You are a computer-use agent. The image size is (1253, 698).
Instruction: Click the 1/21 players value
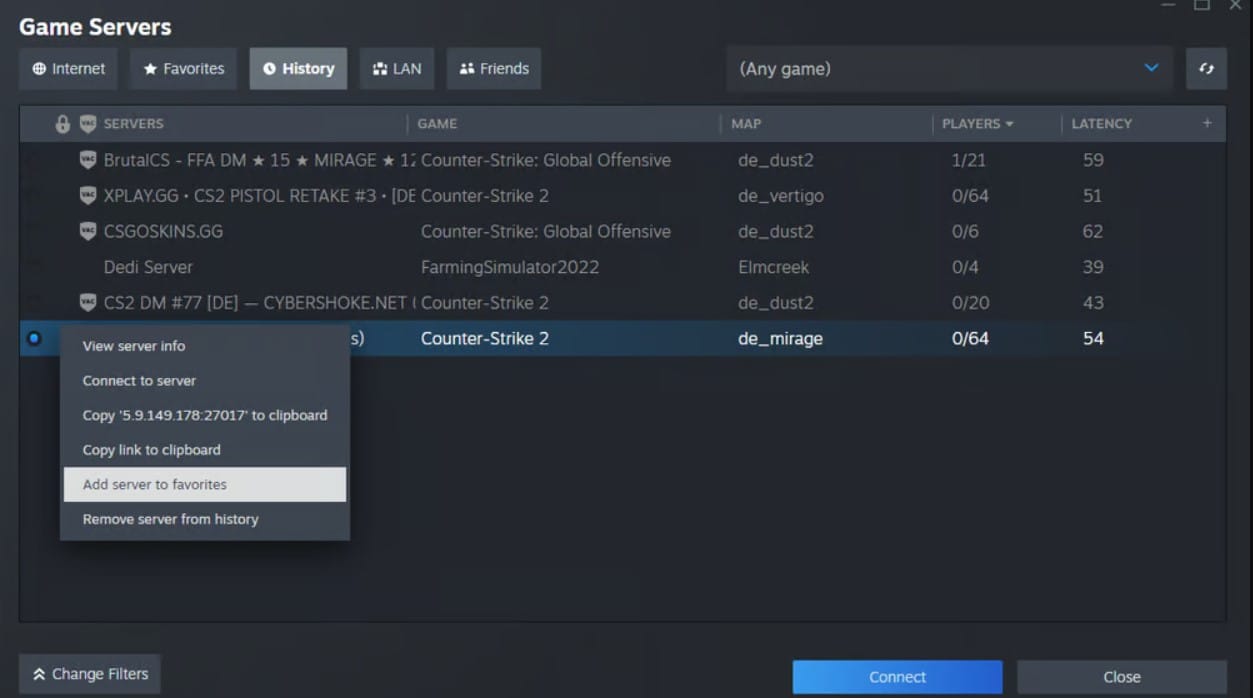click(x=970, y=160)
